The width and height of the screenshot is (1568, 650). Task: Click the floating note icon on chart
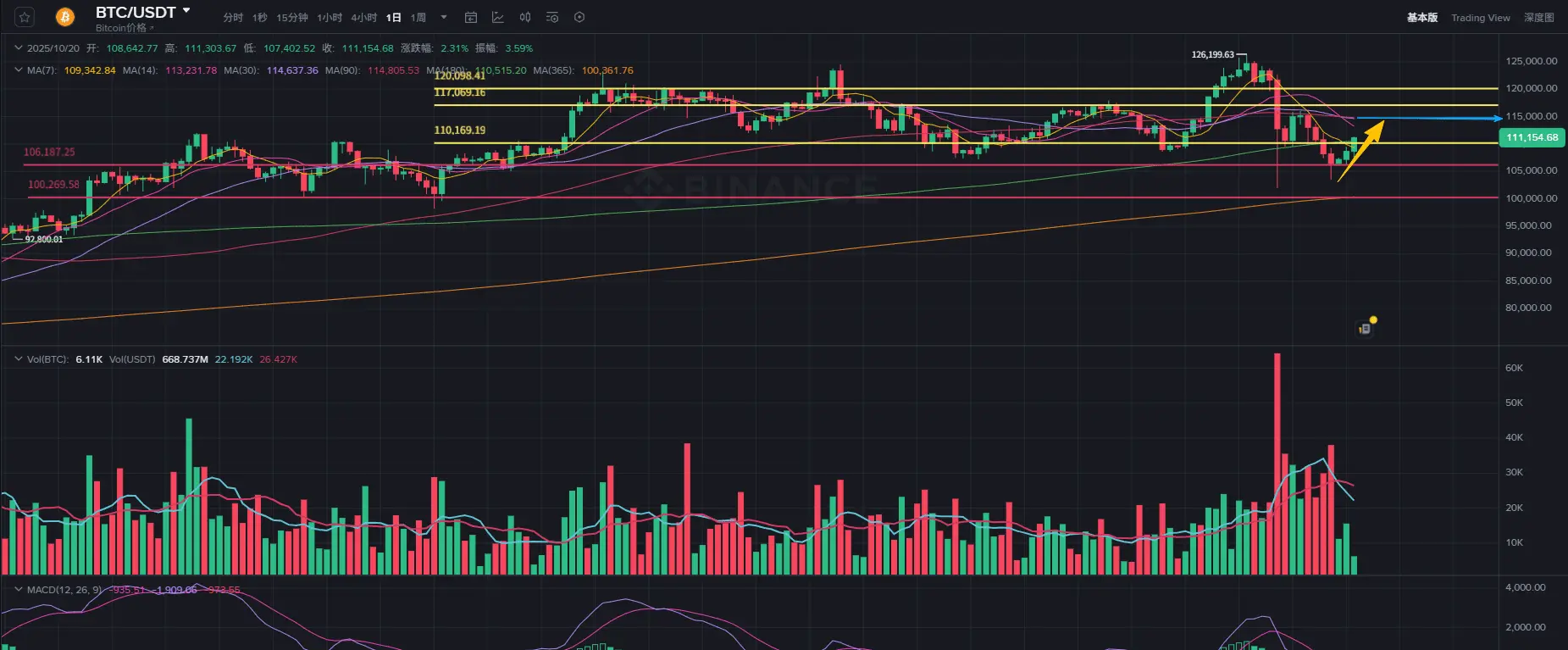pos(1366,327)
